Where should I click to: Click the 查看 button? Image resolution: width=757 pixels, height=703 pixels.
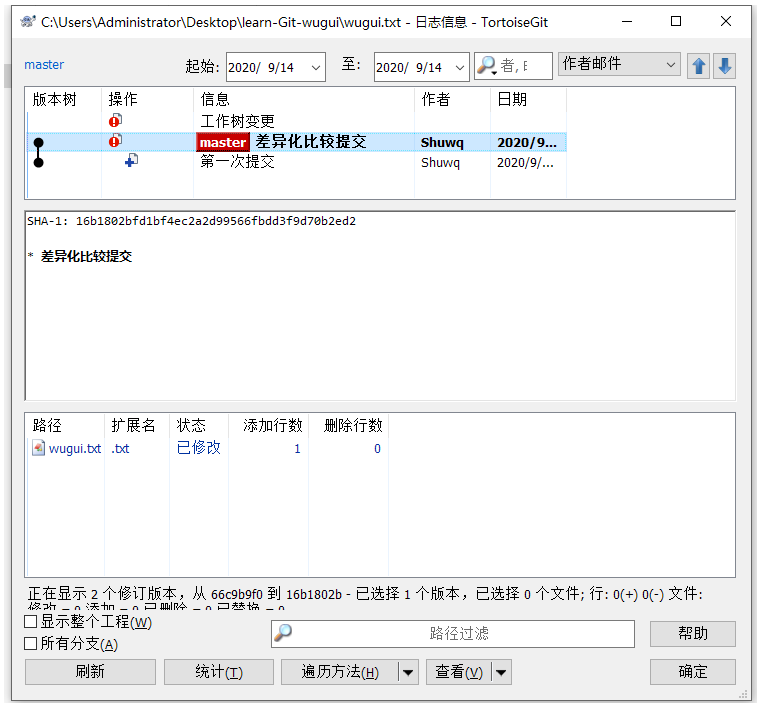point(459,672)
